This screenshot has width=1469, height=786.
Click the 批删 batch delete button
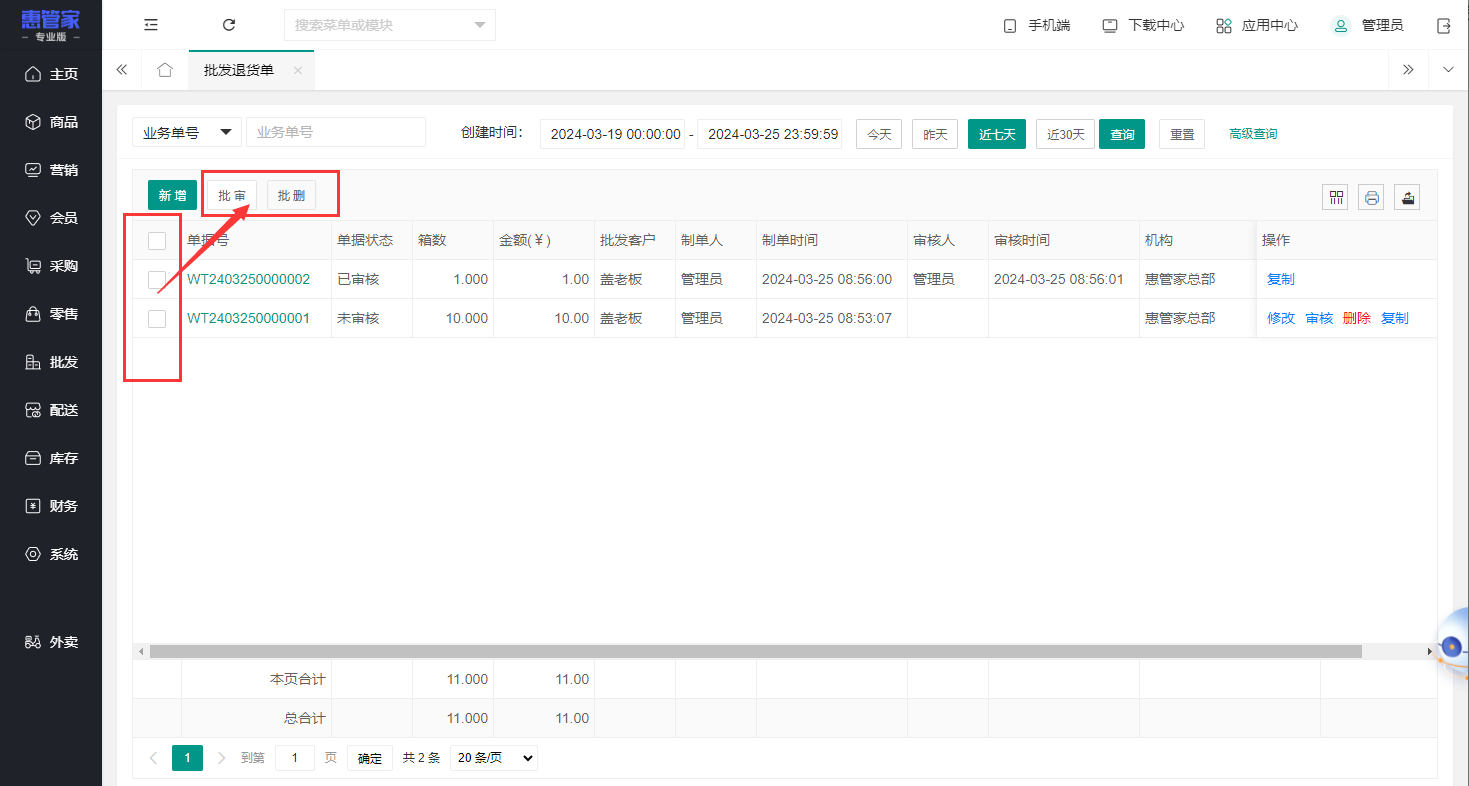tap(292, 196)
